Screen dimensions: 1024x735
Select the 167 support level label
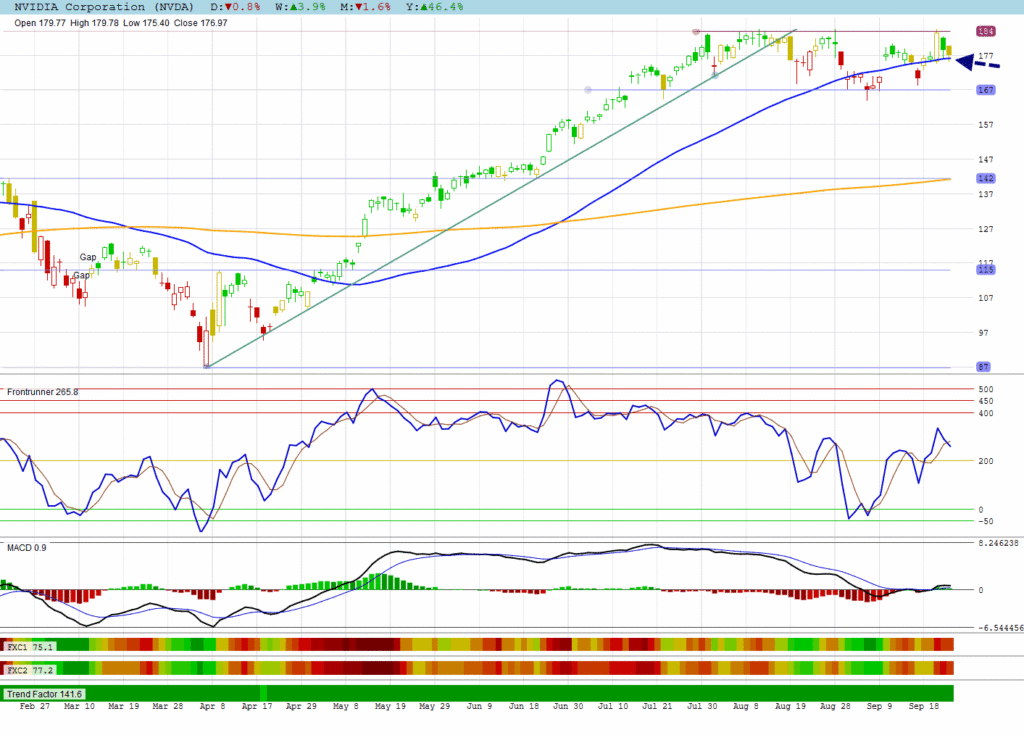point(985,90)
